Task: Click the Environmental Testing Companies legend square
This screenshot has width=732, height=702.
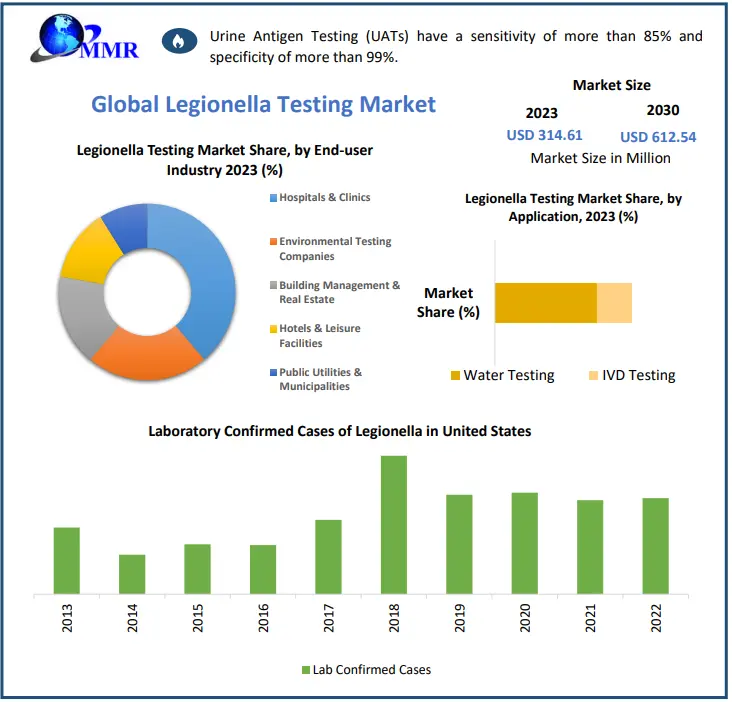Action: point(273,242)
